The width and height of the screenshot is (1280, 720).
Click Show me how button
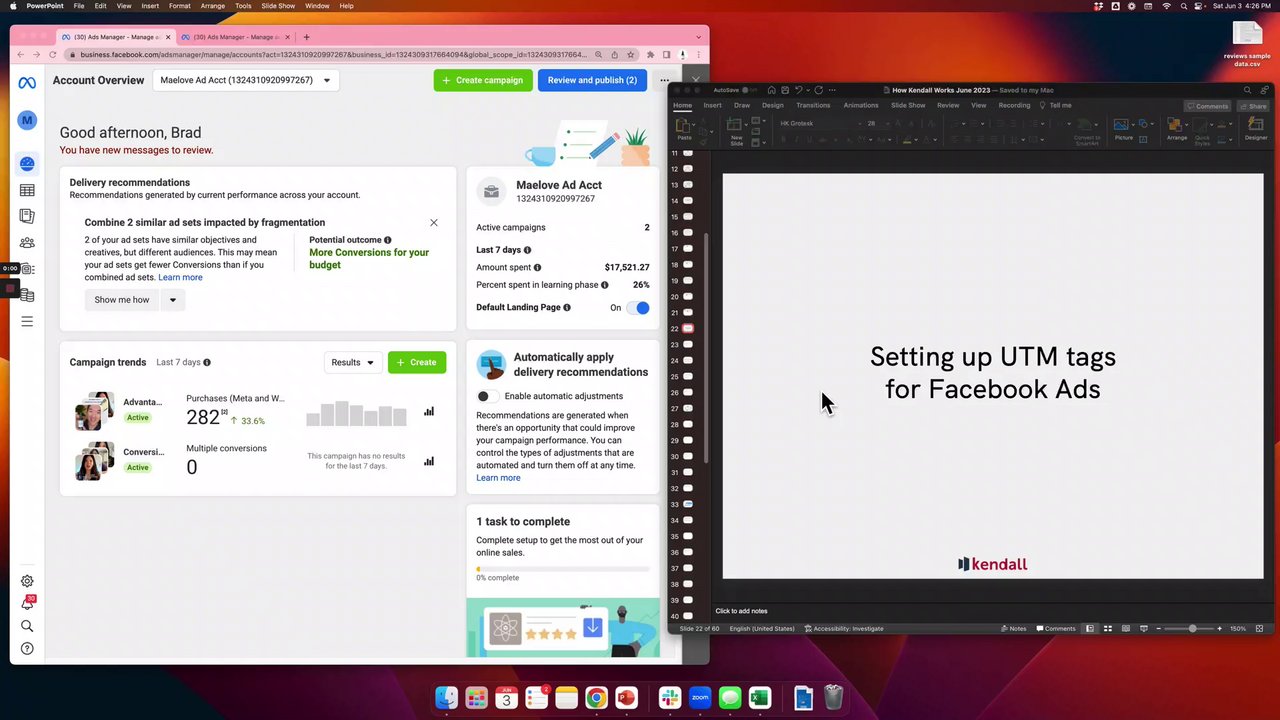tap(122, 300)
